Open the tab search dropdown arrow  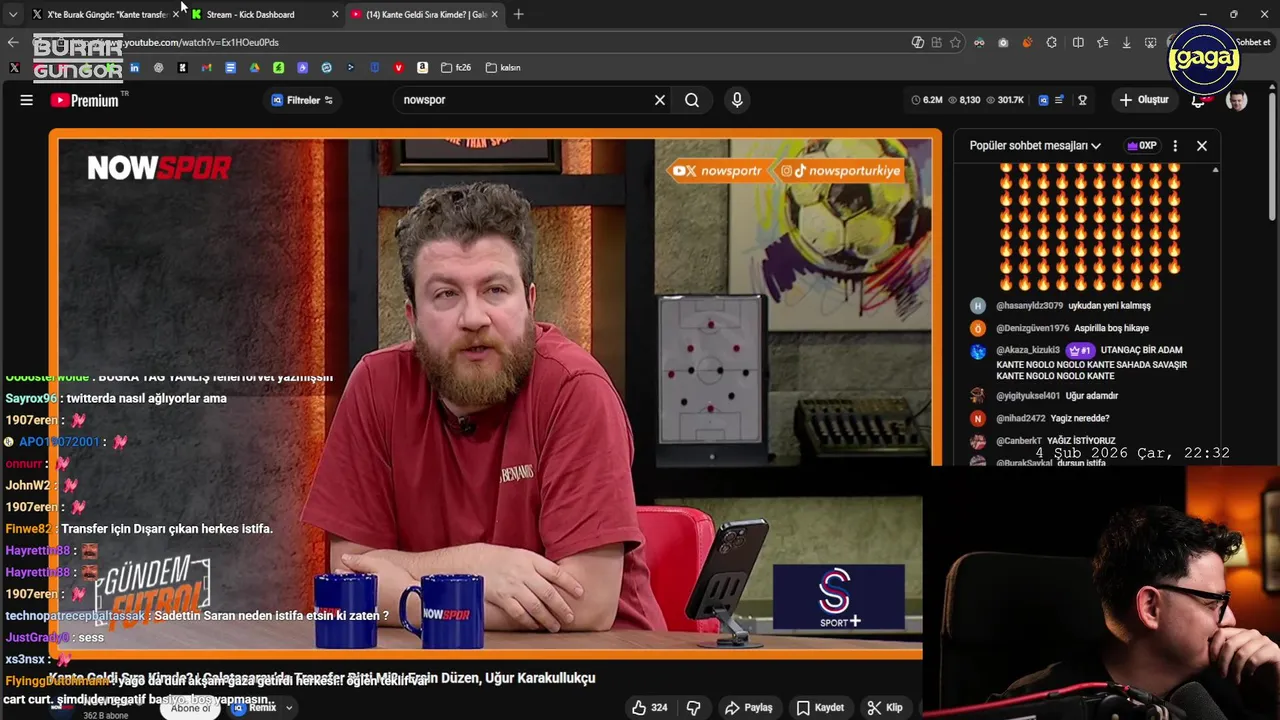[12, 14]
